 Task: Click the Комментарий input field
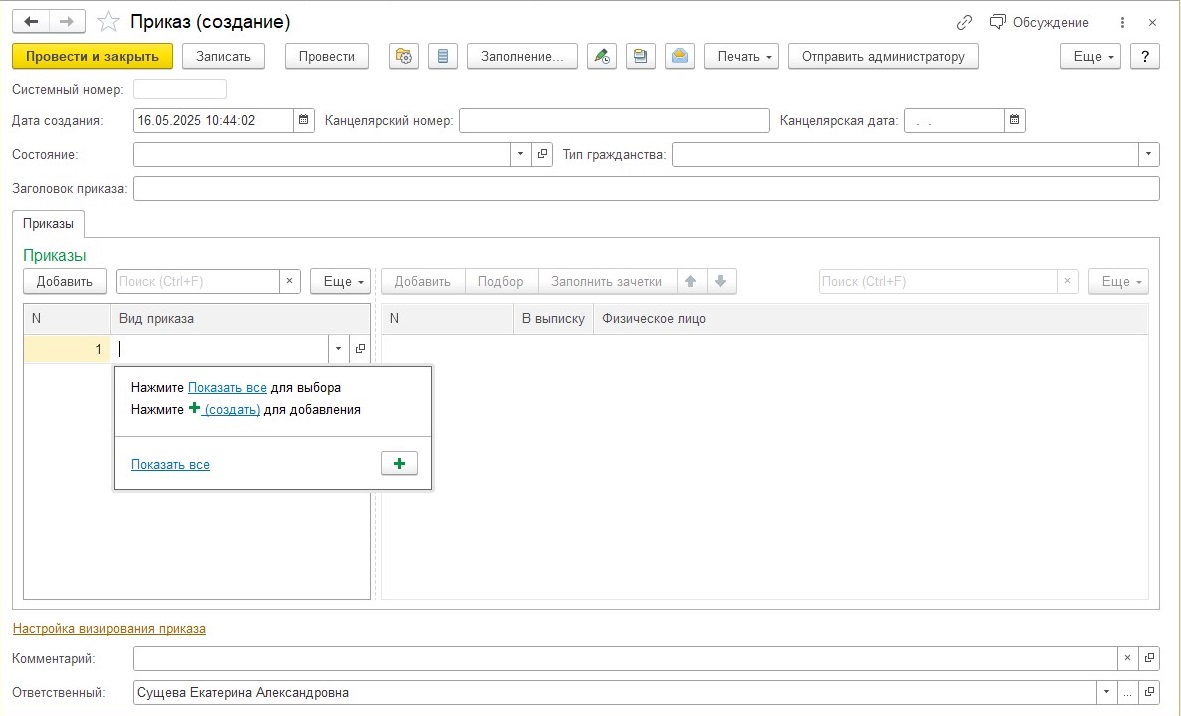625,658
